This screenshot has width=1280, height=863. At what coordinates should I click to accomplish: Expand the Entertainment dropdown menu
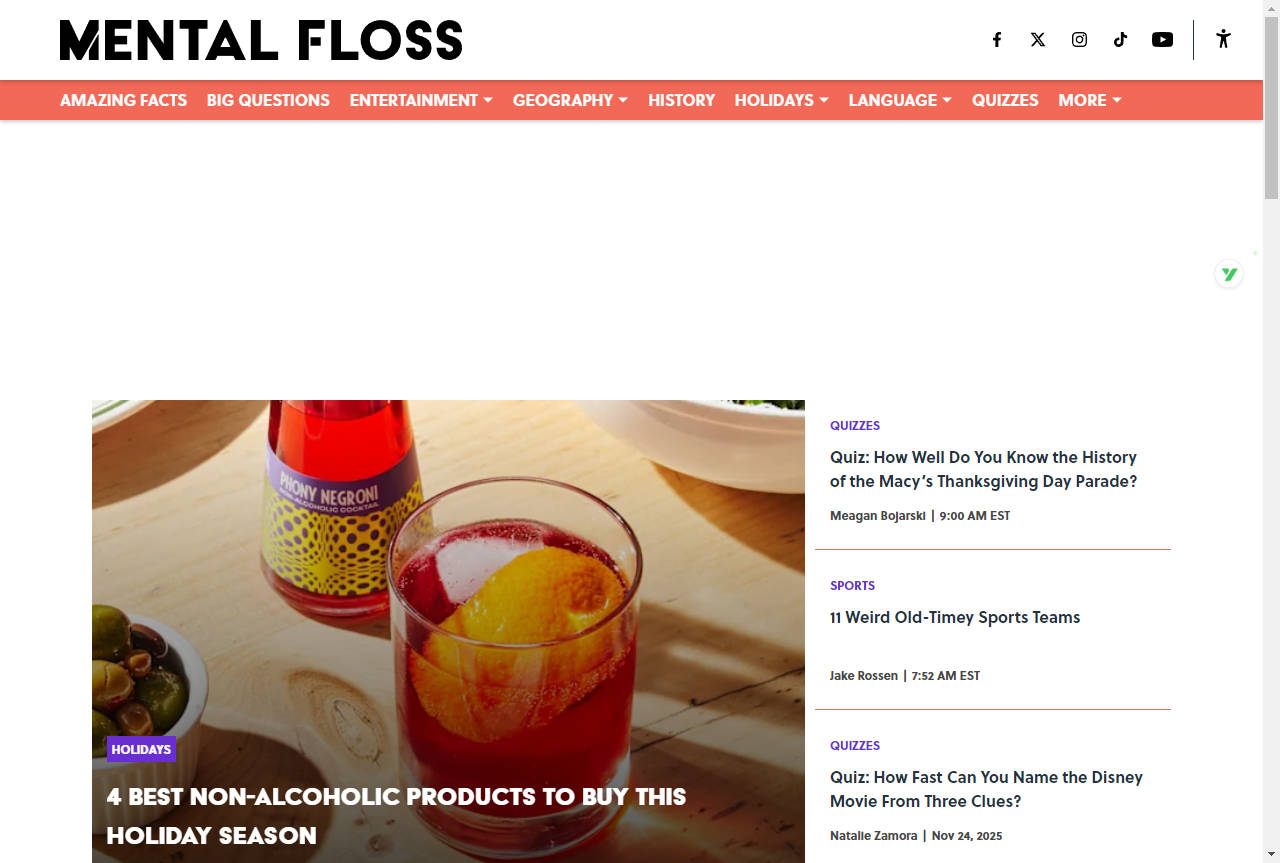421,100
